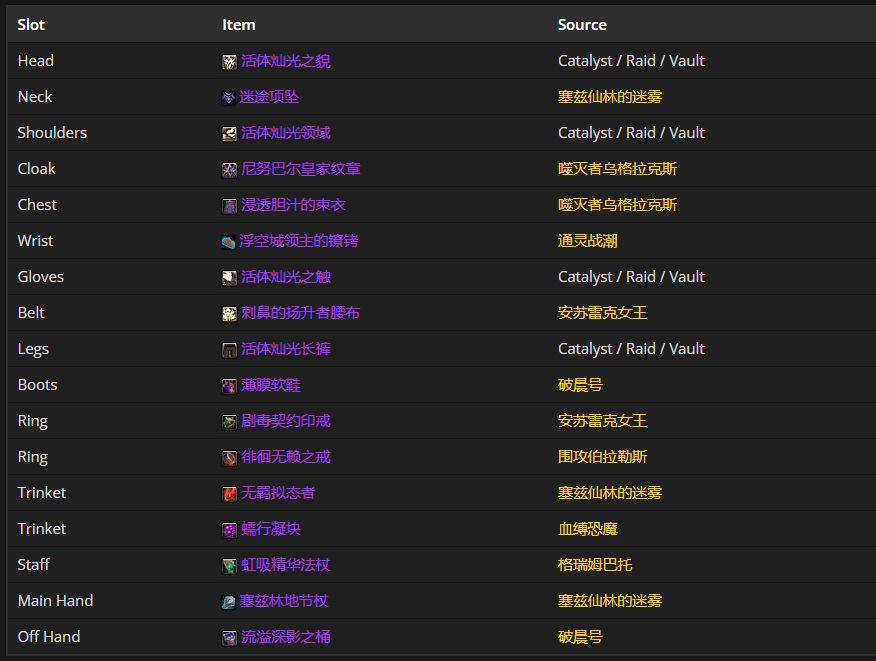The width and height of the screenshot is (876, 661).
Task: Click the Neck item icon for 迷途项坠
Action: 227,96
